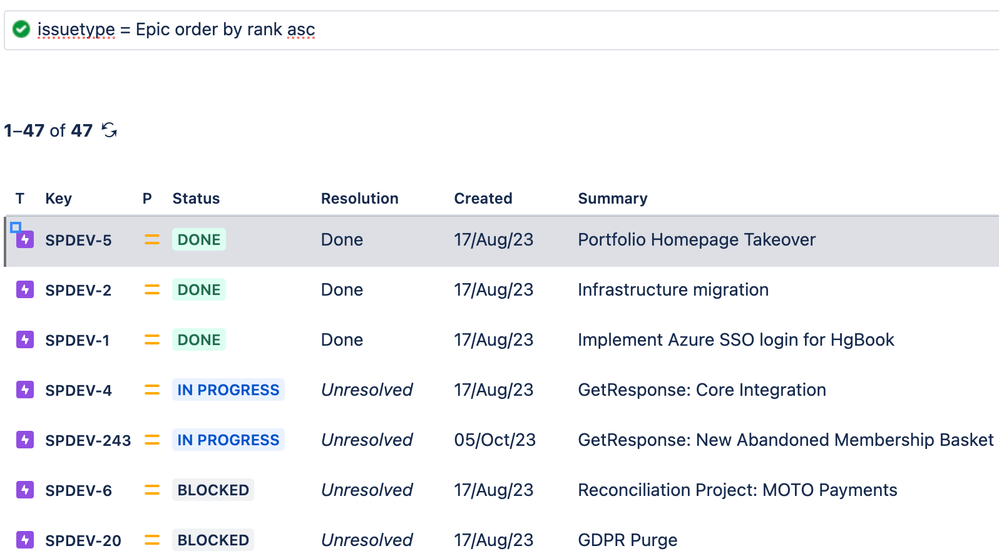Click created date 05/Oct/23
Screen dimensions: 999x560
[x=494, y=440]
